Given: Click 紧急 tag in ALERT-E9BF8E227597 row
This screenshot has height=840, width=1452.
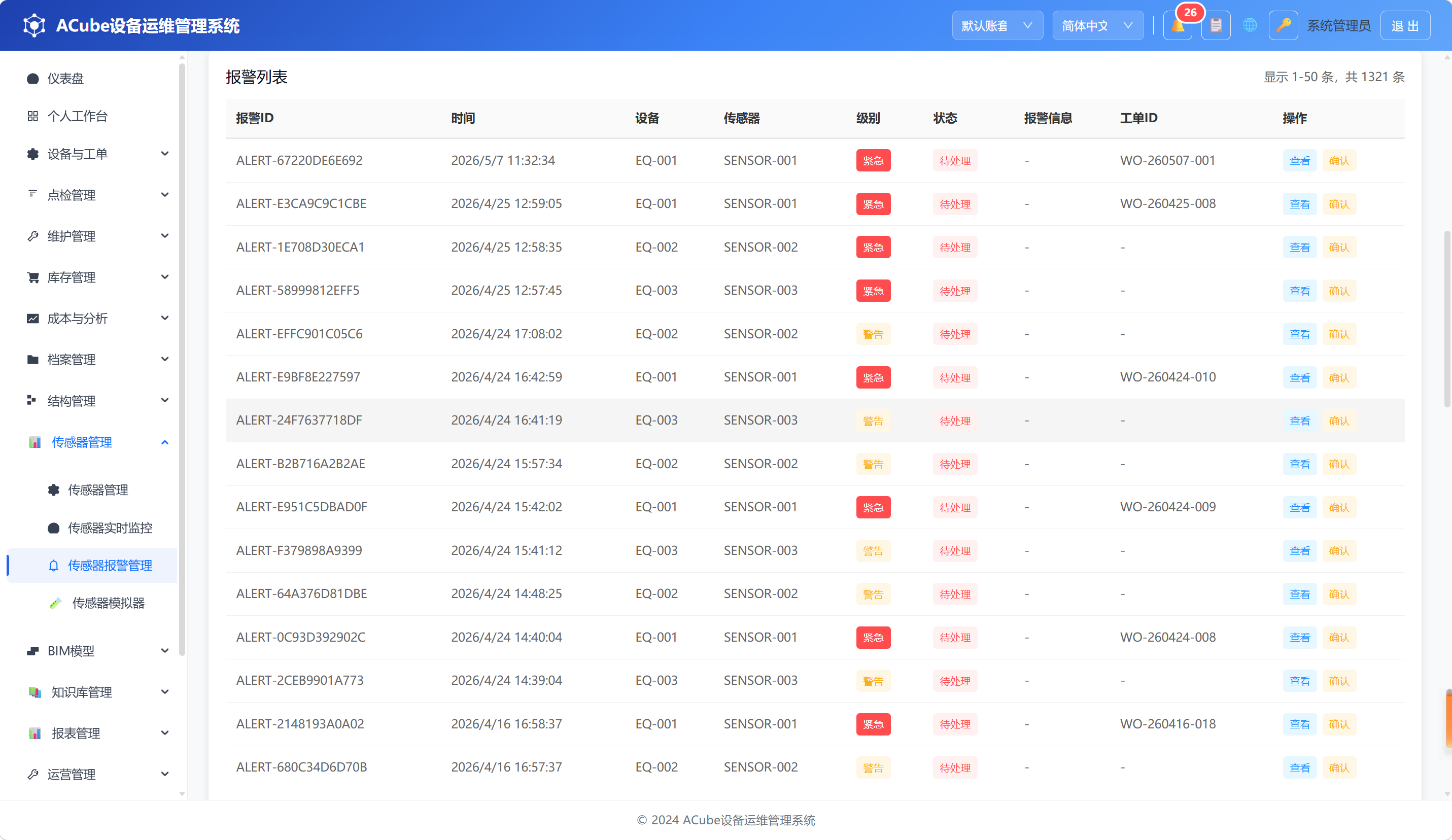Looking at the screenshot, I should point(873,378).
